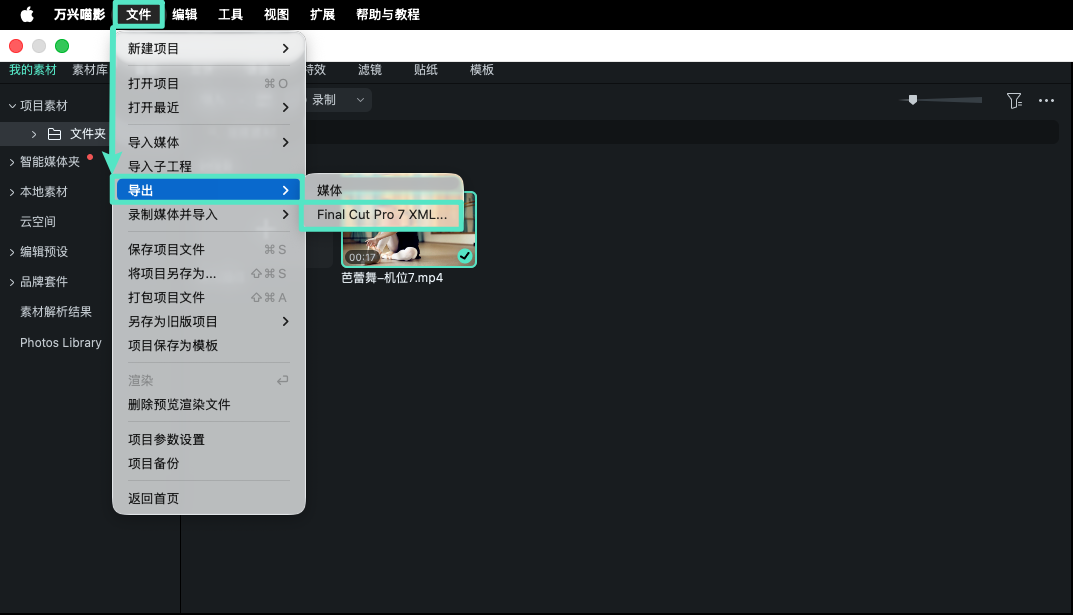1073x615 pixels.
Task: Choose Final Cut Pro 7 XML export
Action: [x=383, y=215]
